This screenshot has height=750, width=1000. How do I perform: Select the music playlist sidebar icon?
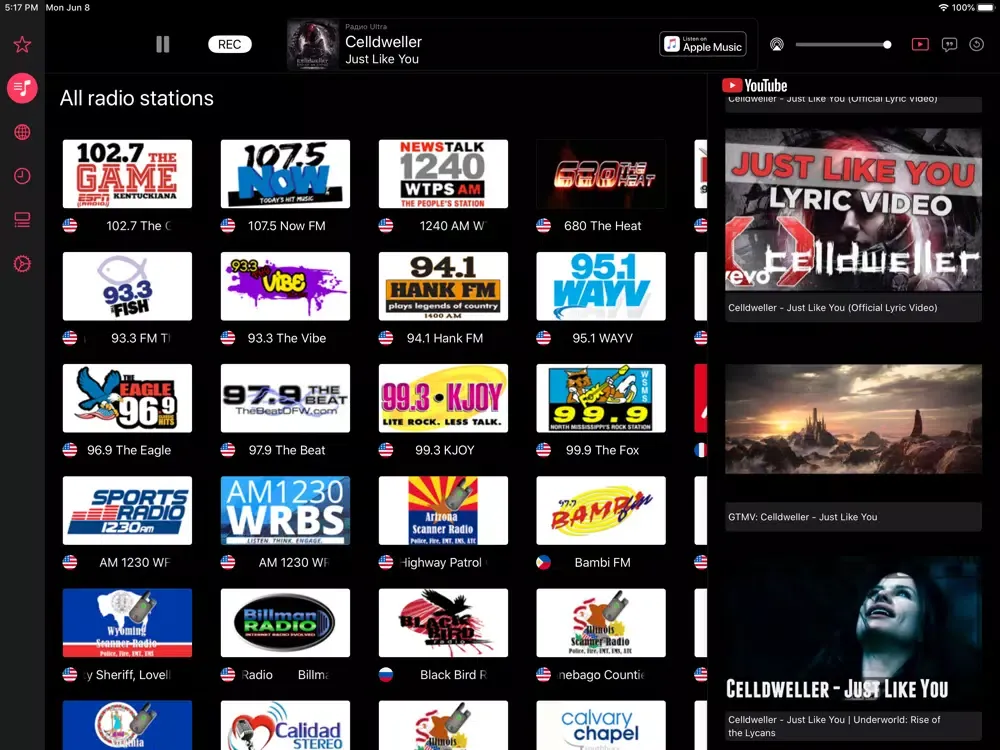pyautogui.click(x=22, y=88)
